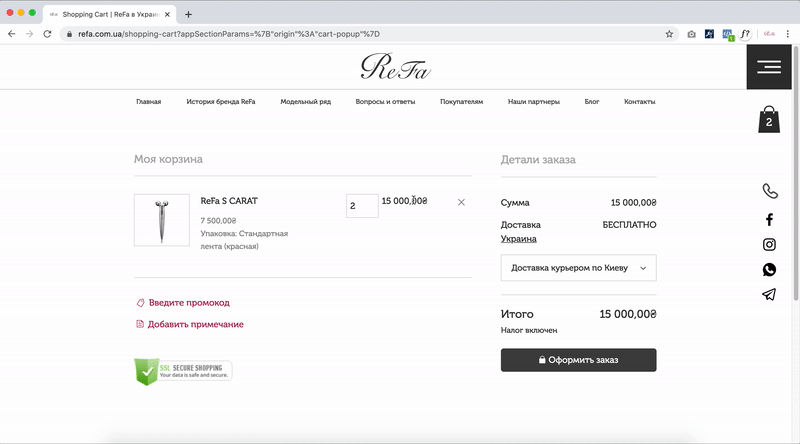Open the Chrome three-dot menu

[788, 34]
